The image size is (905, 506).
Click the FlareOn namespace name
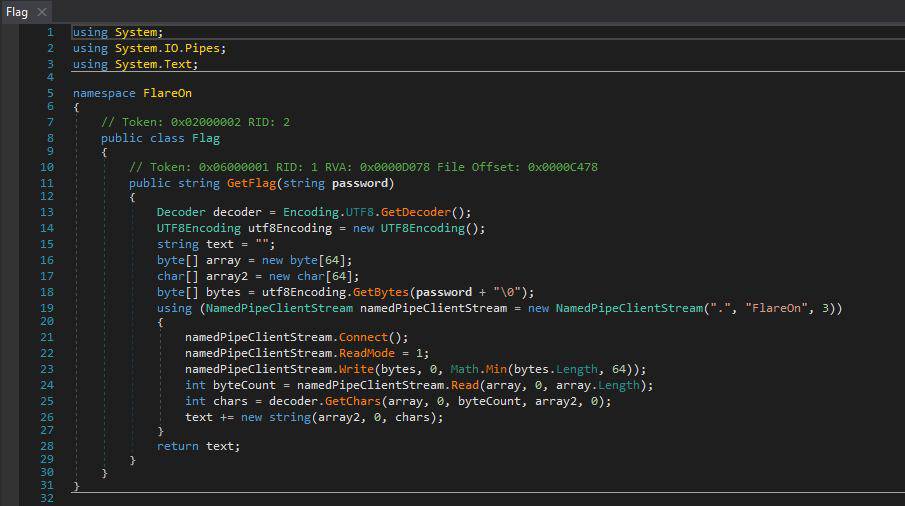[167, 93]
